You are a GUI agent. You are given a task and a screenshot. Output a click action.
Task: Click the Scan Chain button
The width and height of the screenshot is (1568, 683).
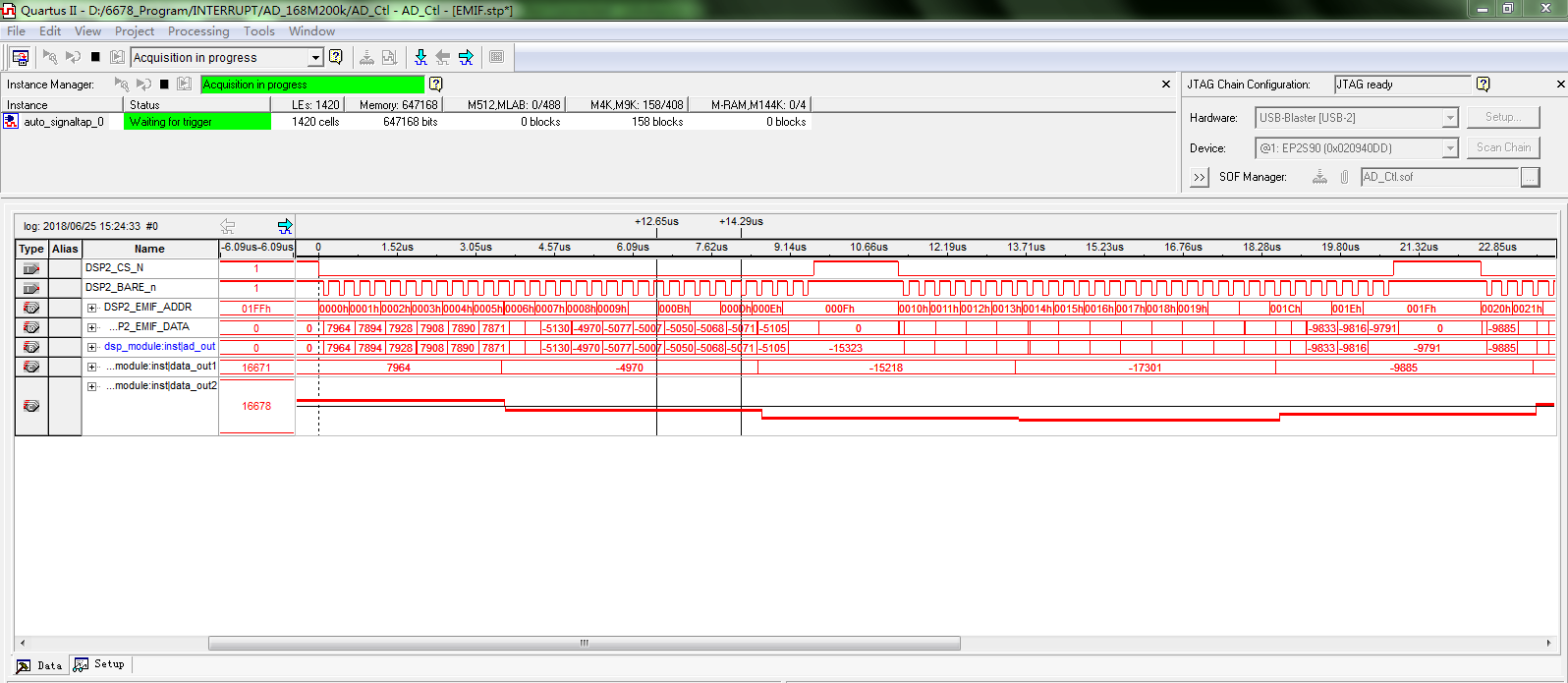(x=1503, y=147)
